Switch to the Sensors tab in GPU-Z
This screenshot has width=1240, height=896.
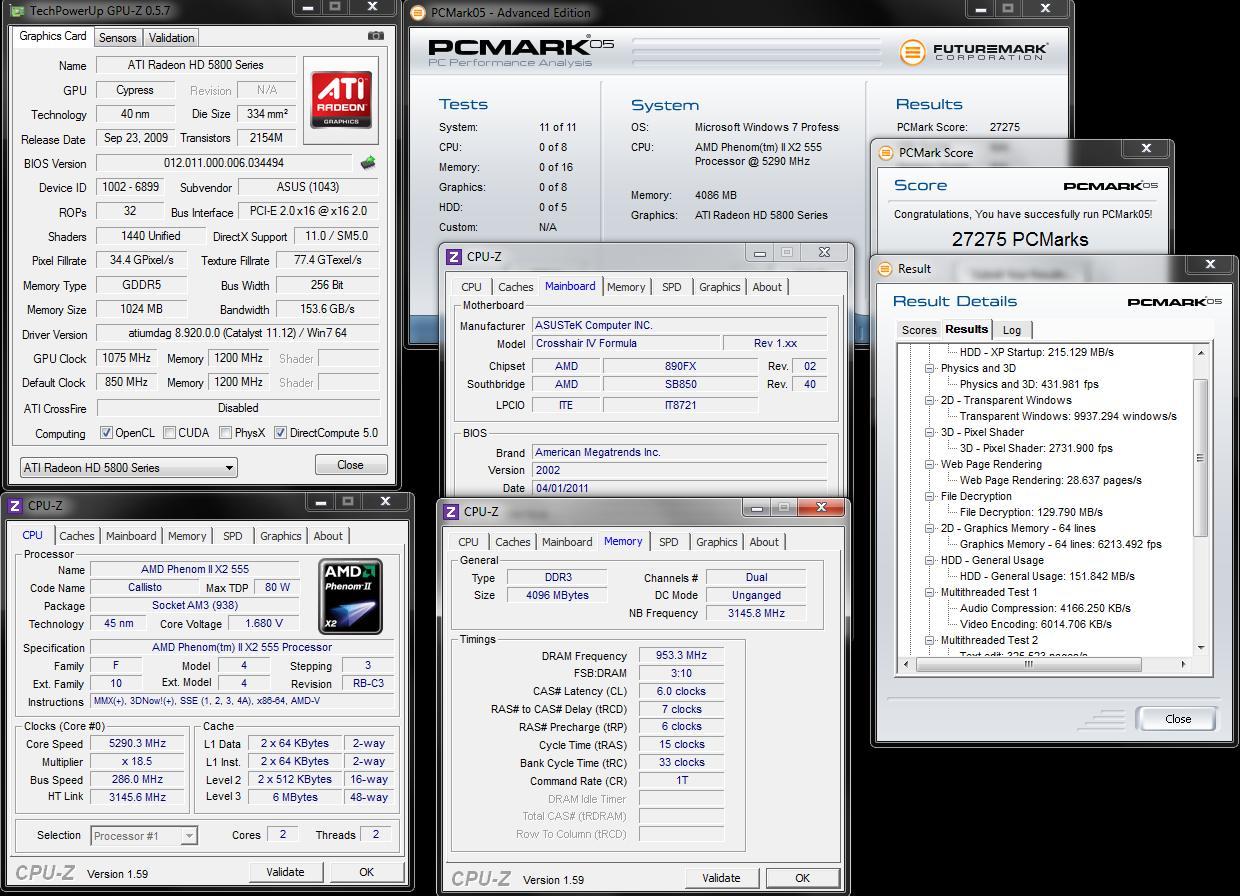[117, 38]
